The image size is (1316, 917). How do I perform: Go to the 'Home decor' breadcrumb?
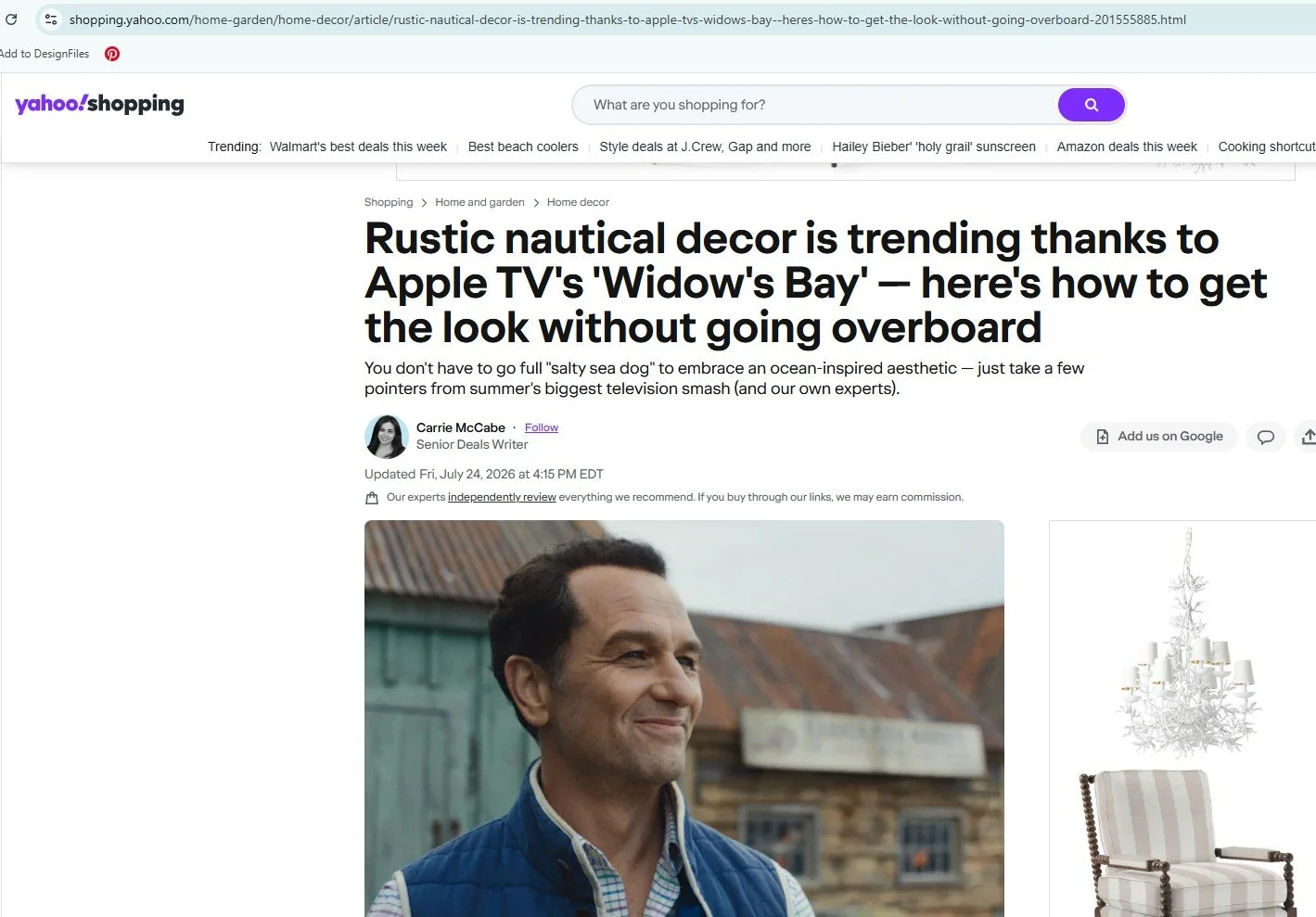[x=578, y=202]
